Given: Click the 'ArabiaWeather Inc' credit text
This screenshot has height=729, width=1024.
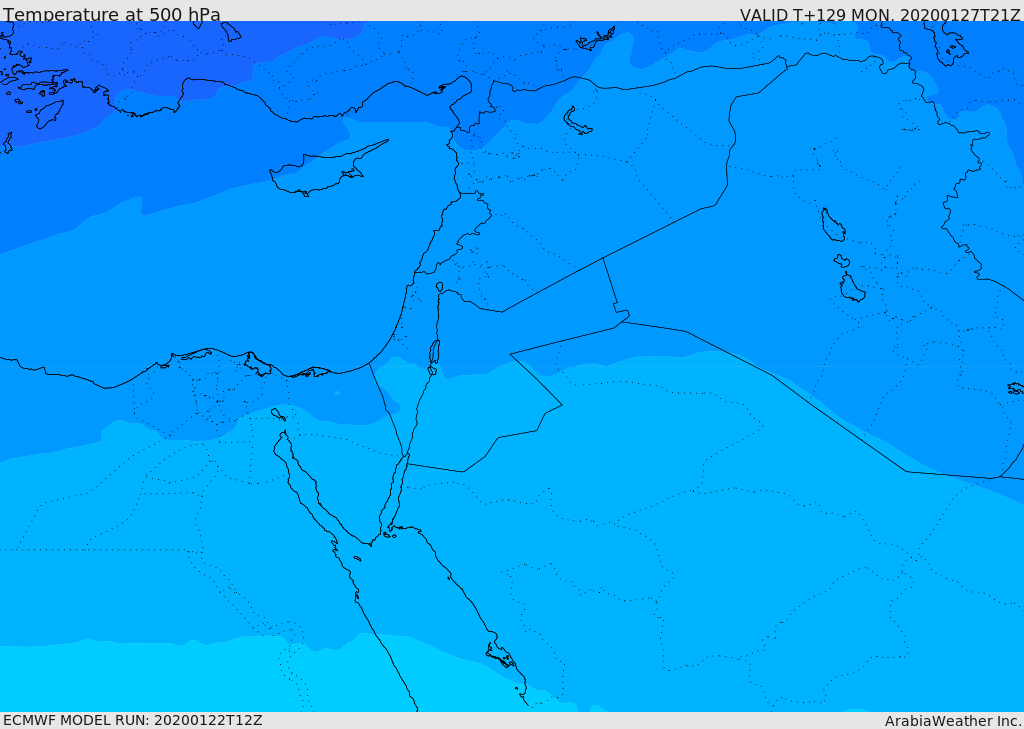Looking at the screenshot, I should (x=953, y=721).
